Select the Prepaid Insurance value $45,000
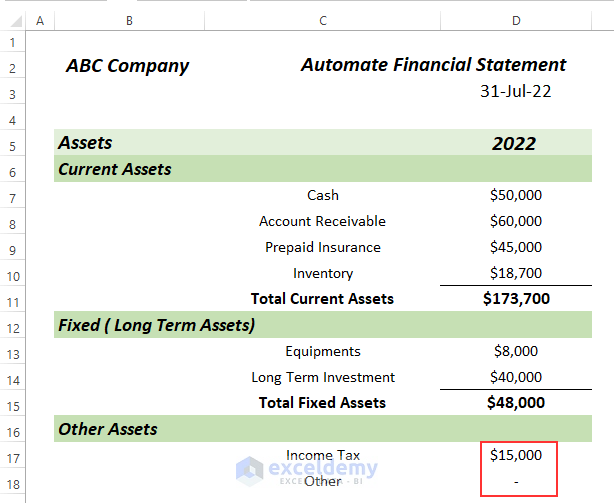 click(516, 247)
